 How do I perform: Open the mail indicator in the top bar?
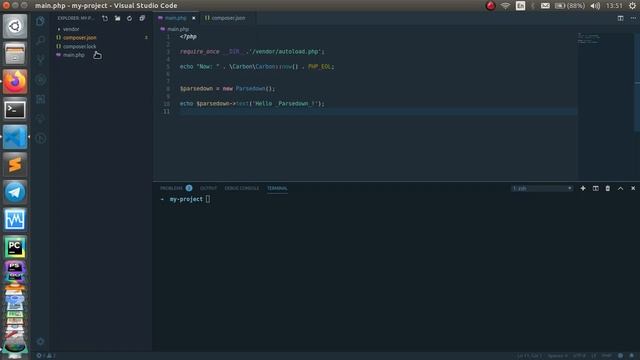click(x=545, y=6)
